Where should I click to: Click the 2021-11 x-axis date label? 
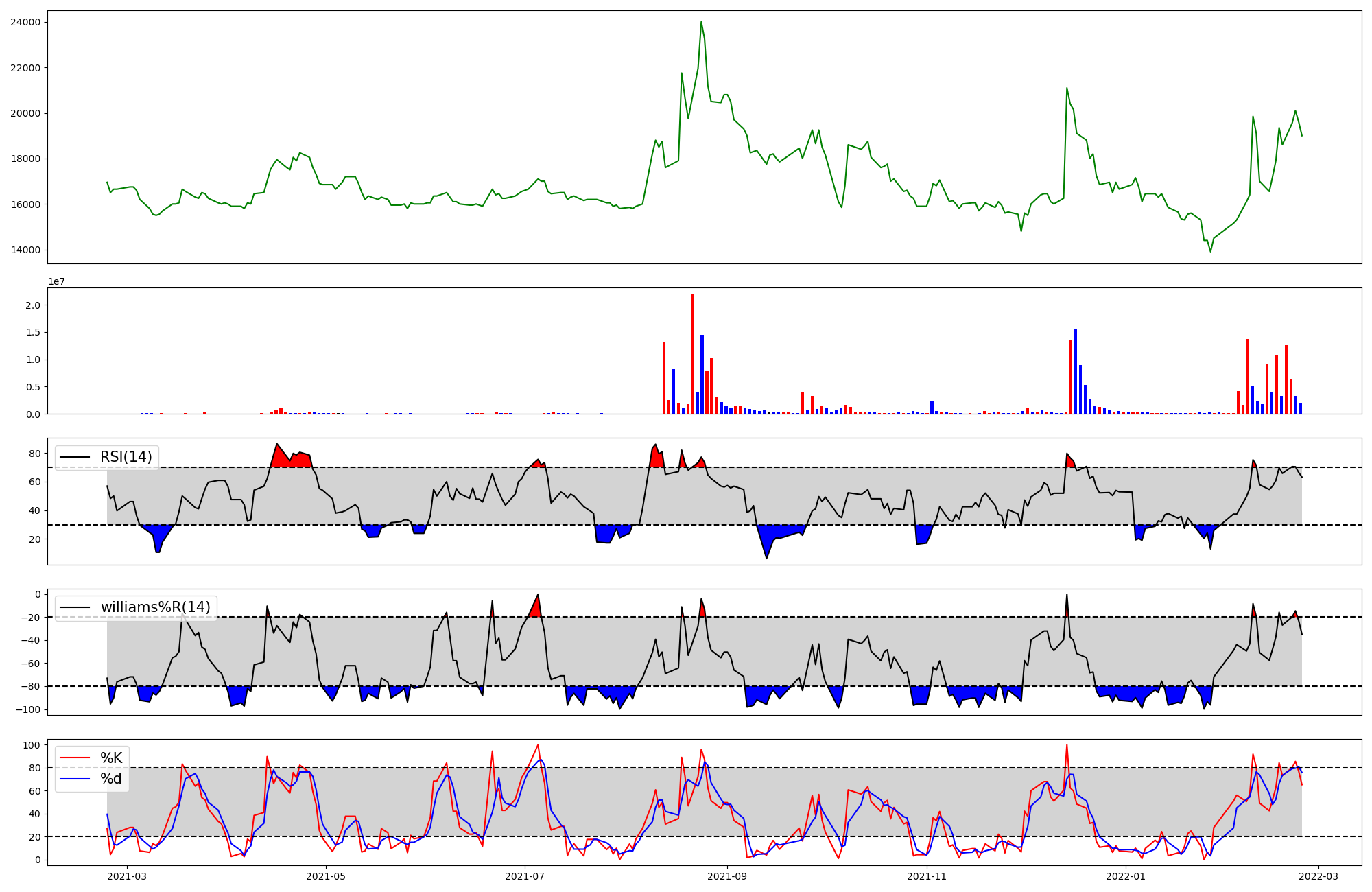pos(927,876)
